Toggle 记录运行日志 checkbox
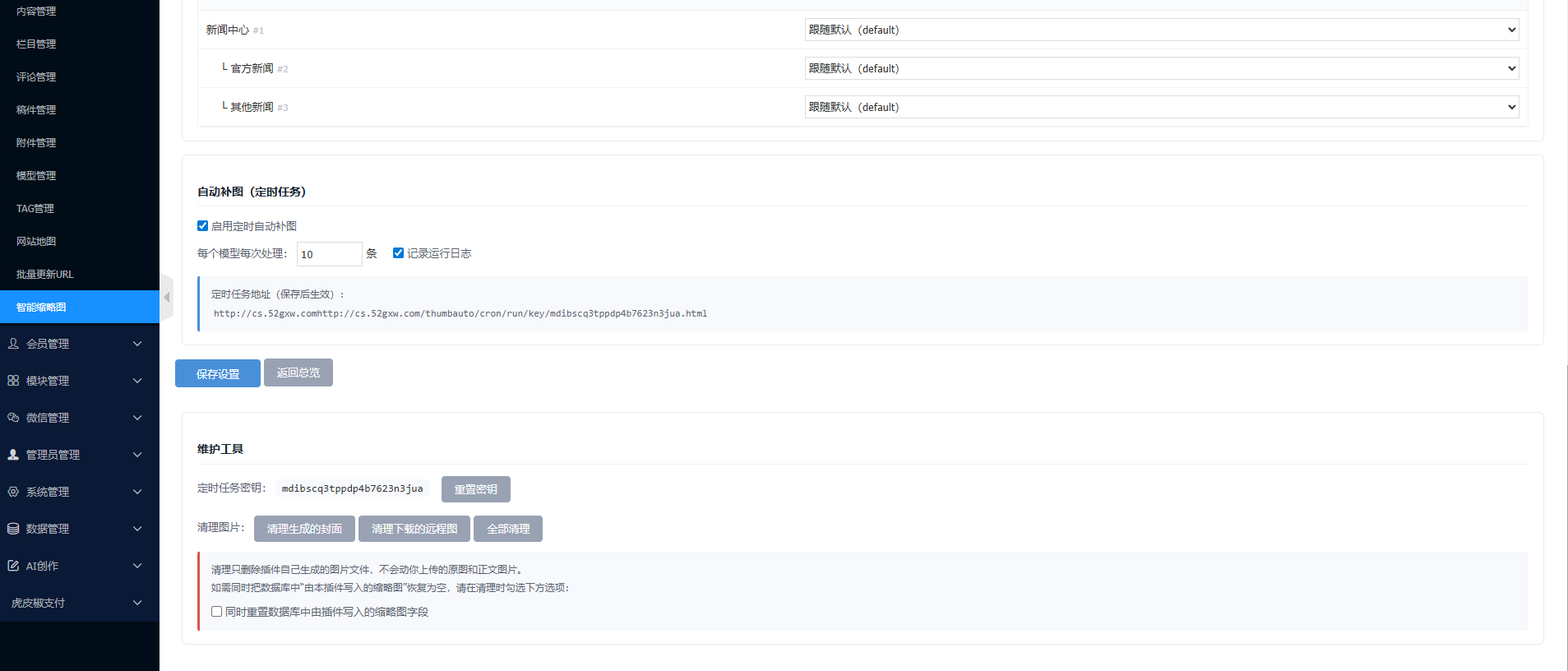 (x=398, y=253)
